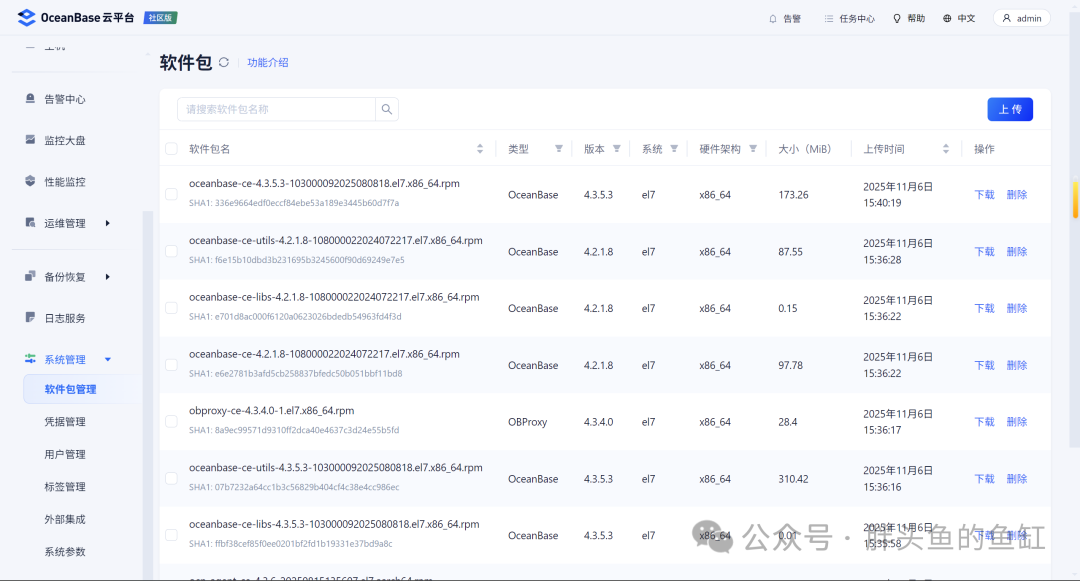Click the 系统管理 sidebar icon
This screenshot has width=1080, height=581.
click(x=30, y=359)
